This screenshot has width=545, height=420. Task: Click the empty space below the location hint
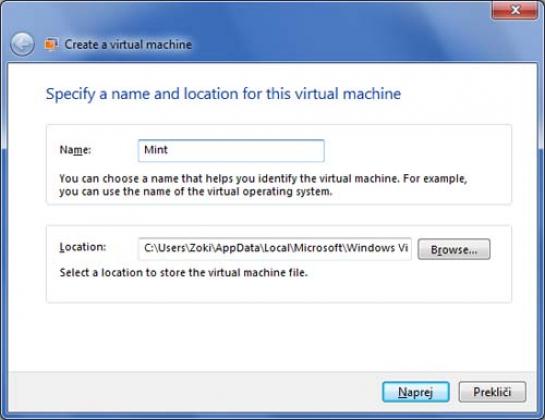coord(278,291)
